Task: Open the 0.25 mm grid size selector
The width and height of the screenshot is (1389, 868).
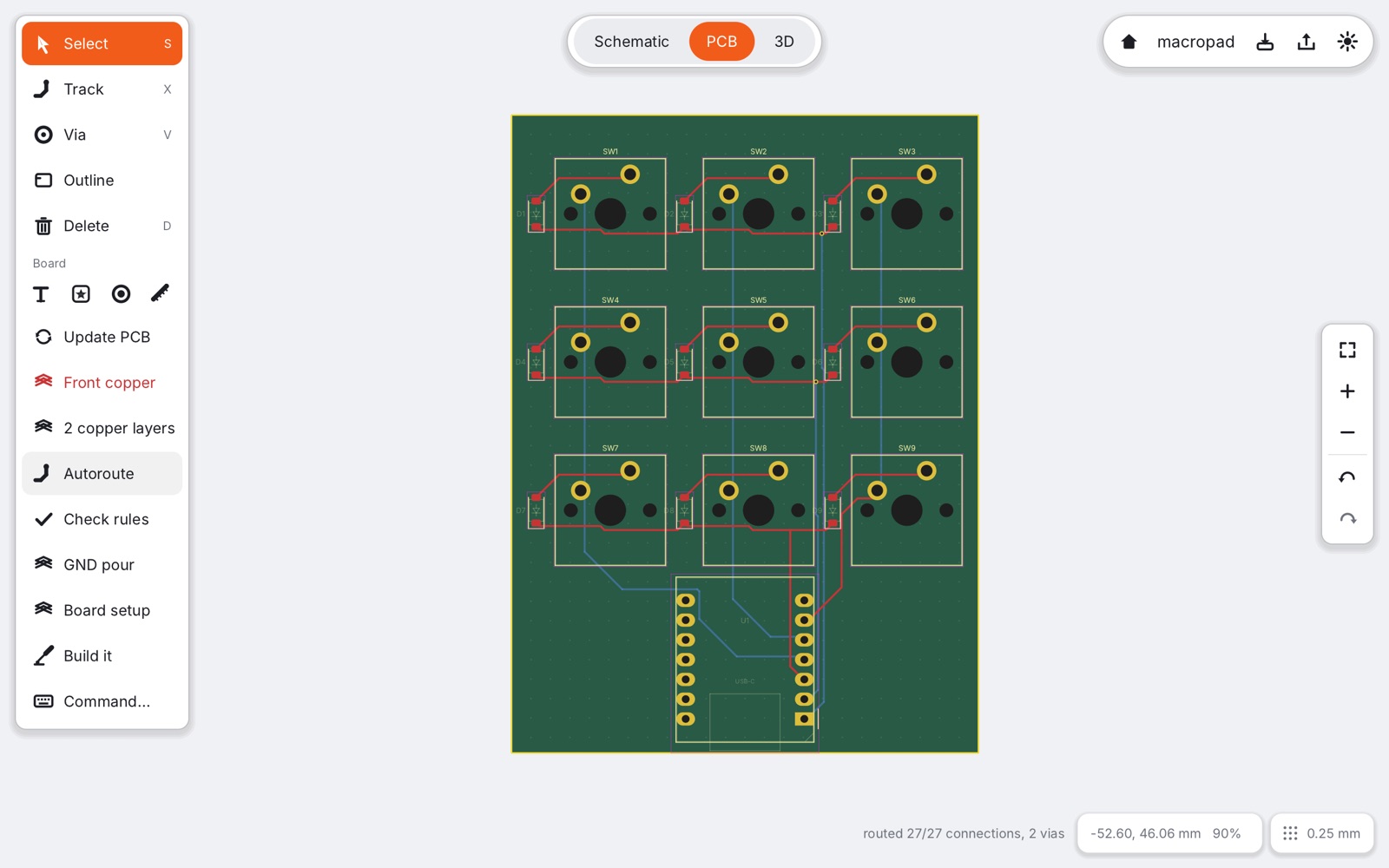Action: coord(1321,833)
